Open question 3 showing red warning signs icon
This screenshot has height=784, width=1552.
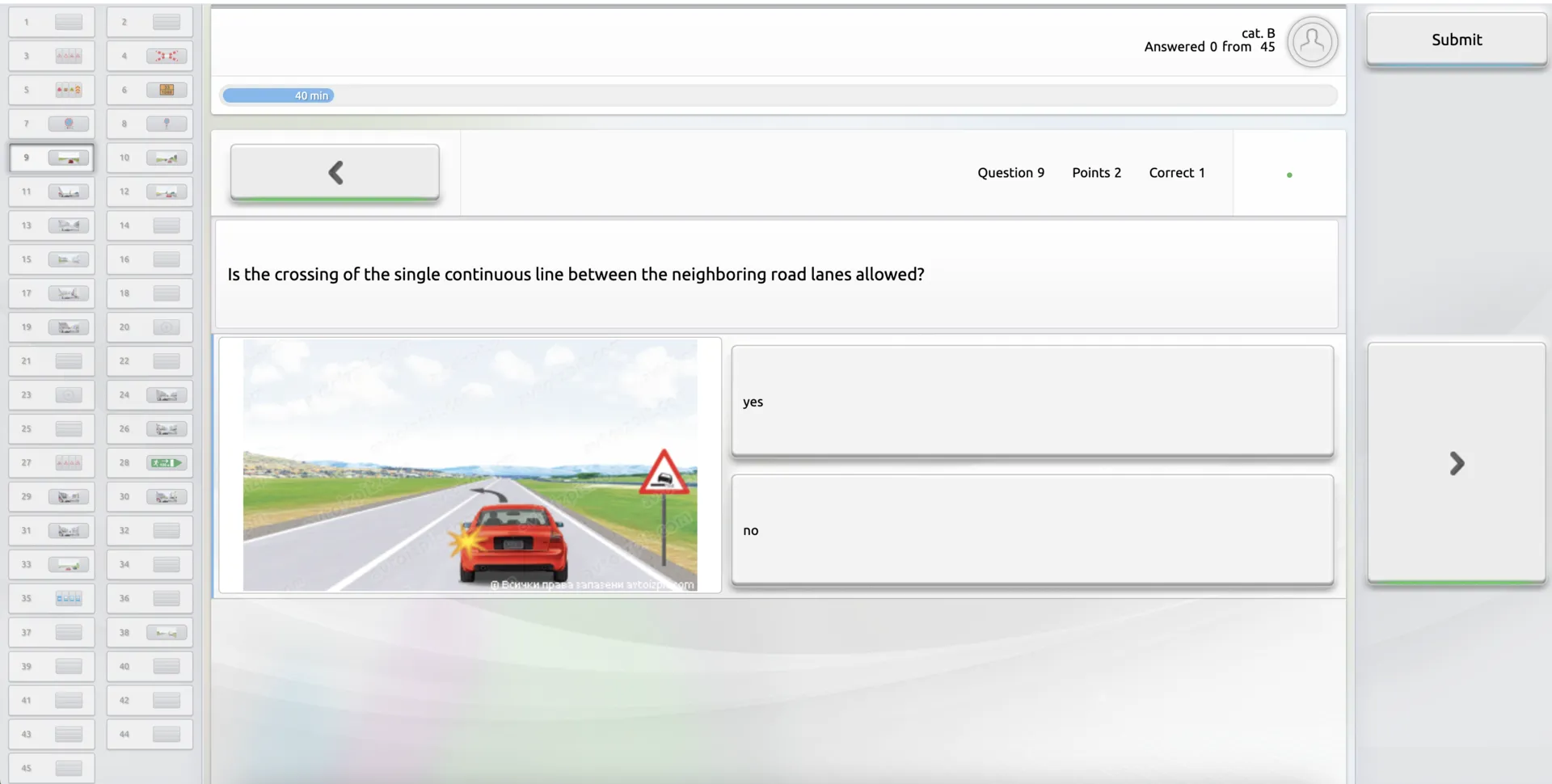(x=69, y=56)
